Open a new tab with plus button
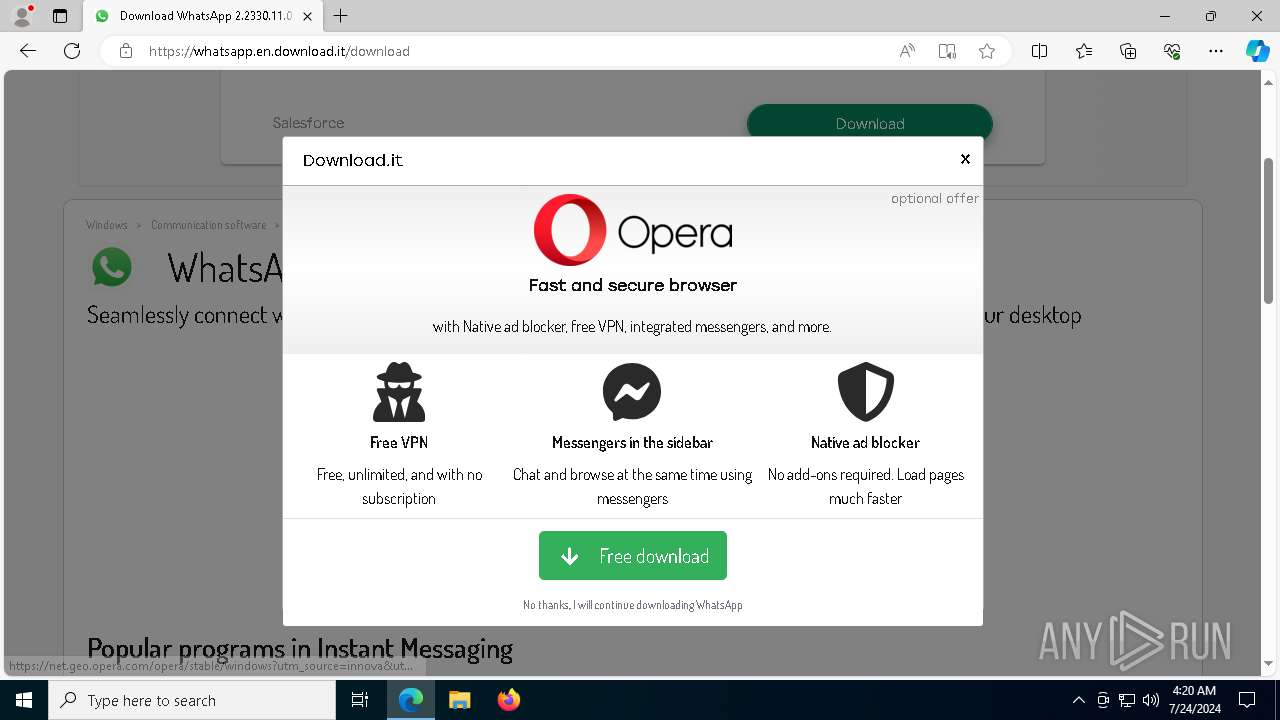 tap(341, 16)
